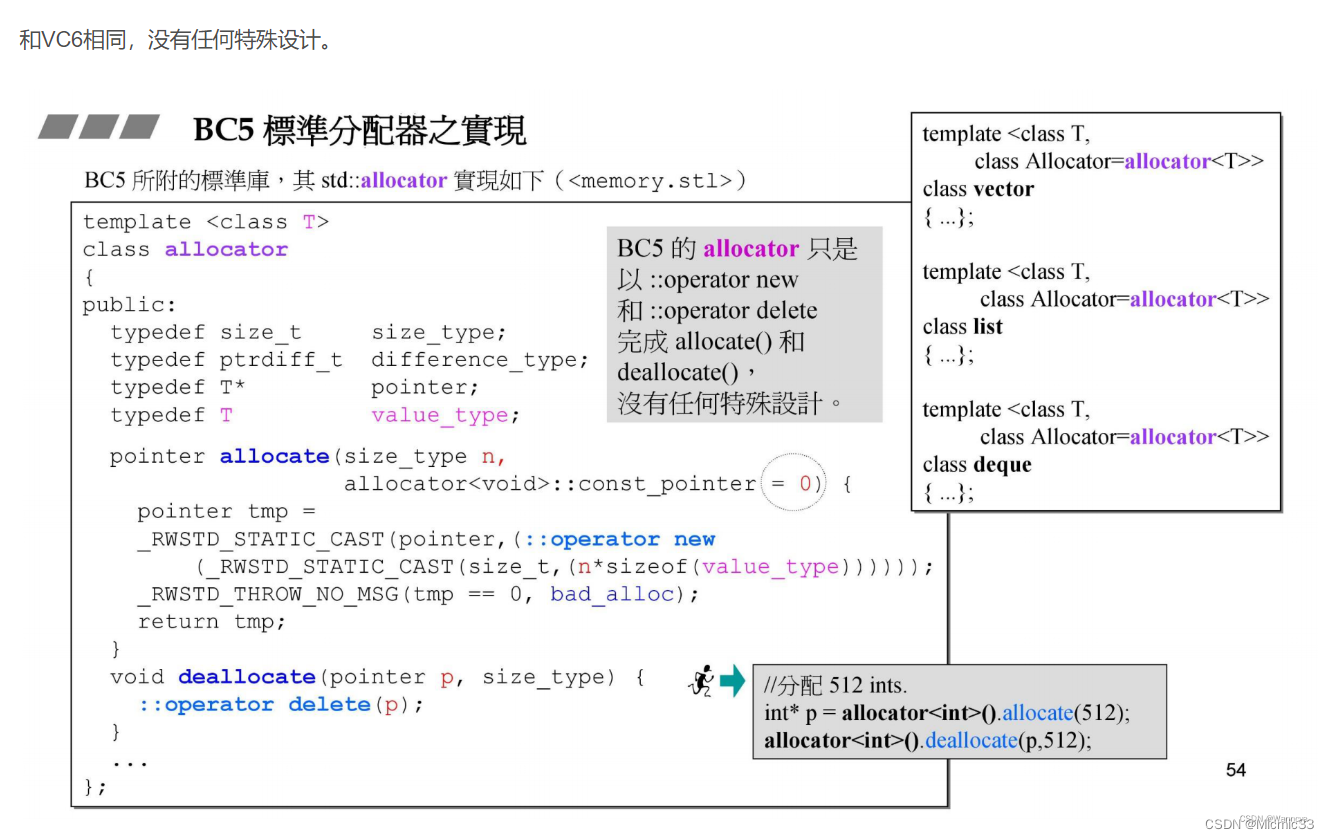Click the line 'pointer allocate(size_type n,'

coord(309,456)
